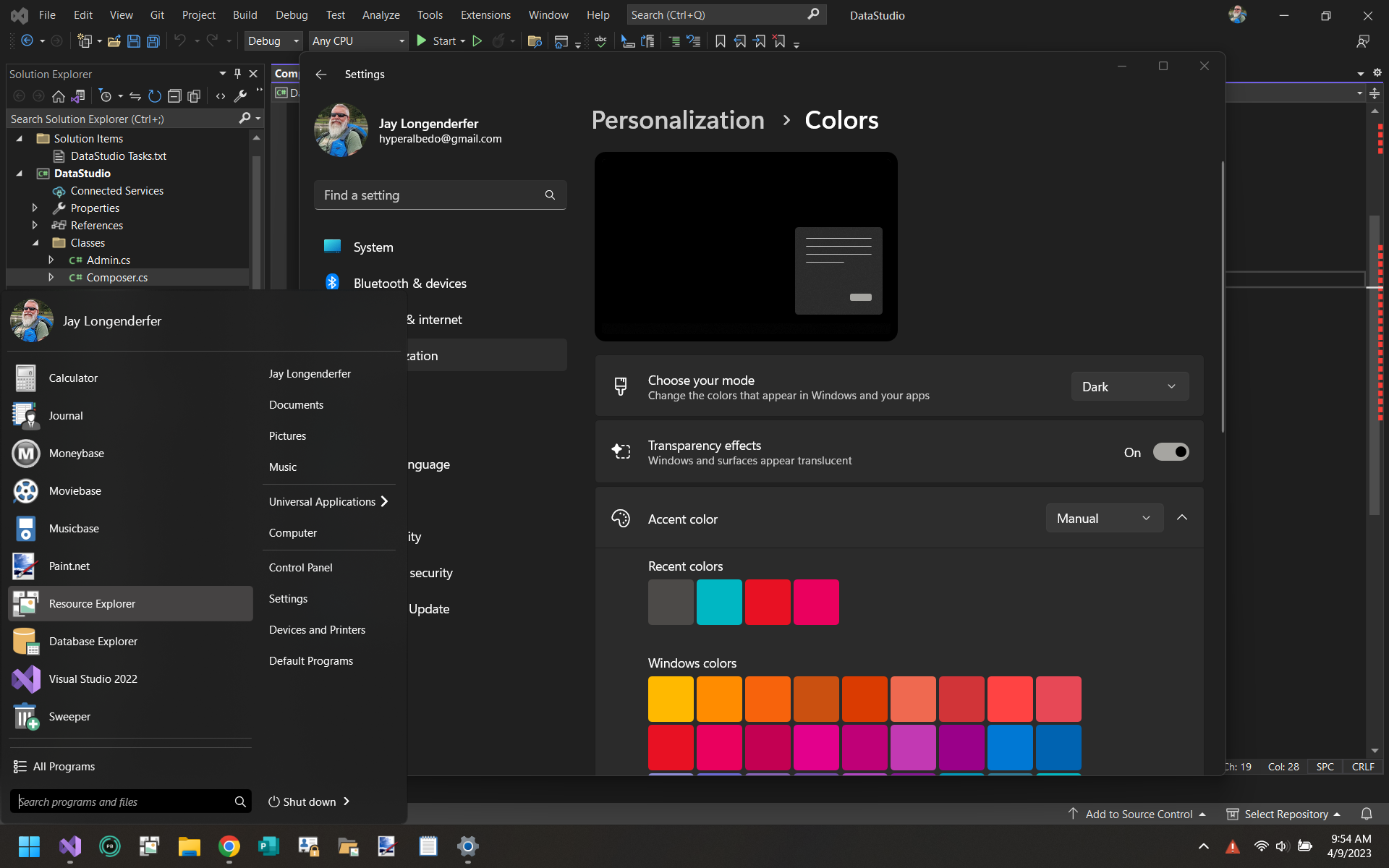The width and height of the screenshot is (1389, 868).
Task: Open the Choose your mode Dark dropdown
Action: point(1129,387)
